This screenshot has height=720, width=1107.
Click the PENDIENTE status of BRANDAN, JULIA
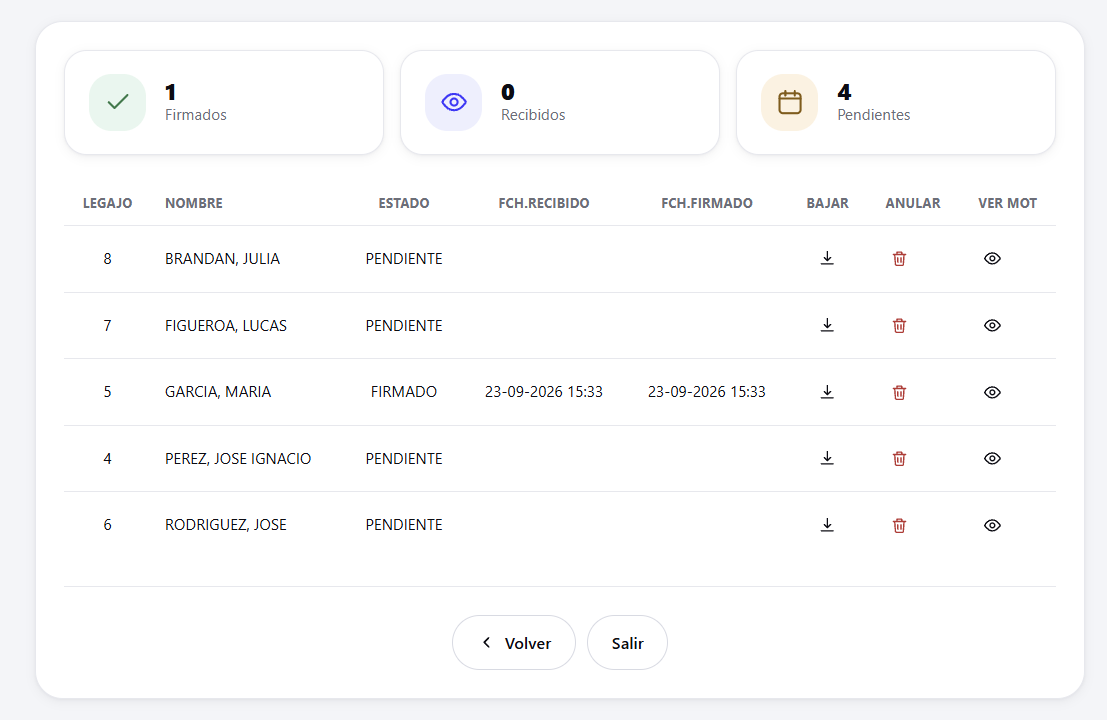click(404, 259)
